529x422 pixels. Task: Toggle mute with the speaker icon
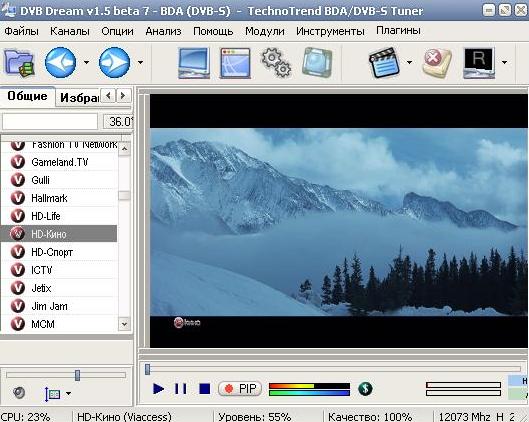point(19,392)
